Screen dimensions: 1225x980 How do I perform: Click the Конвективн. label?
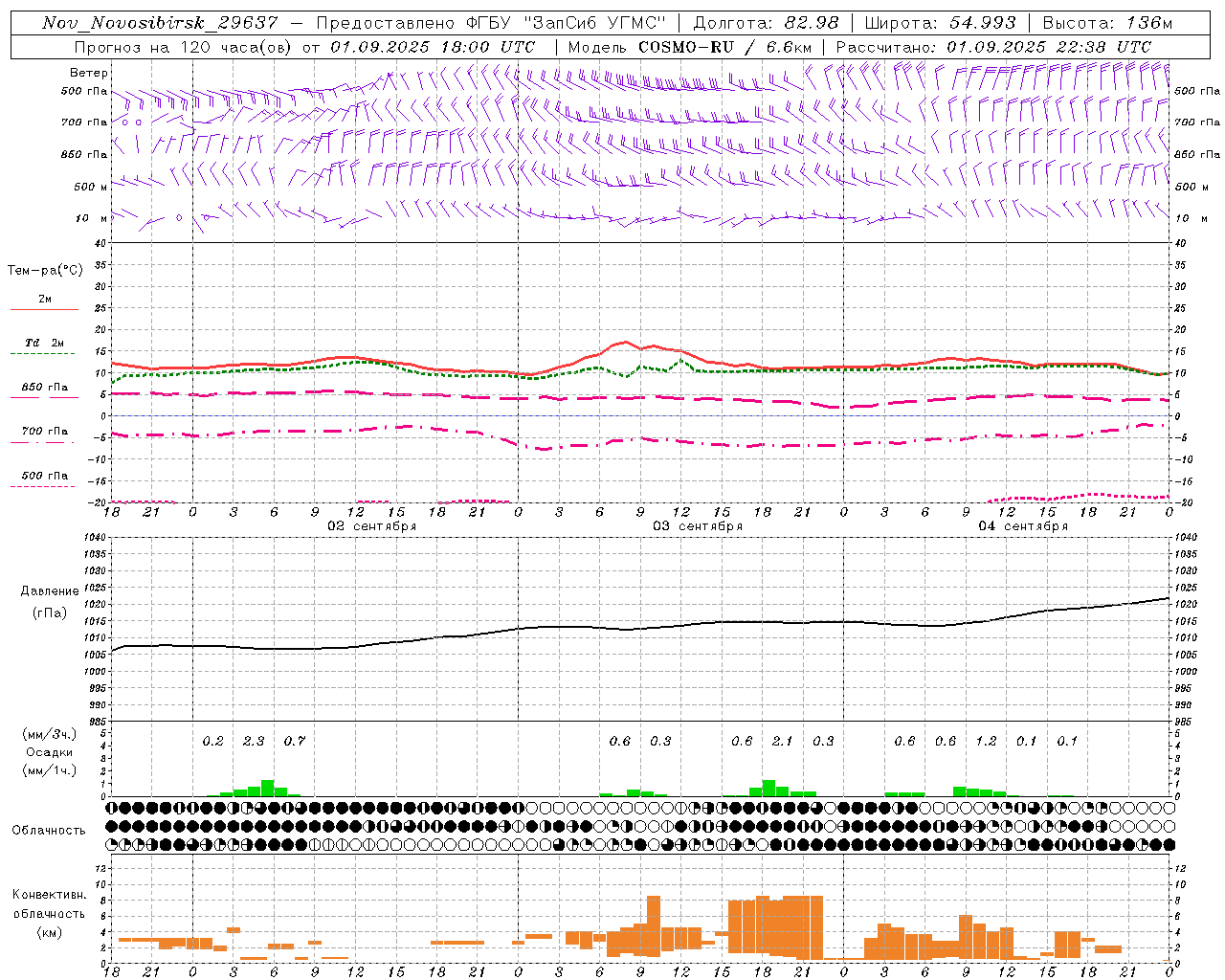[49, 895]
